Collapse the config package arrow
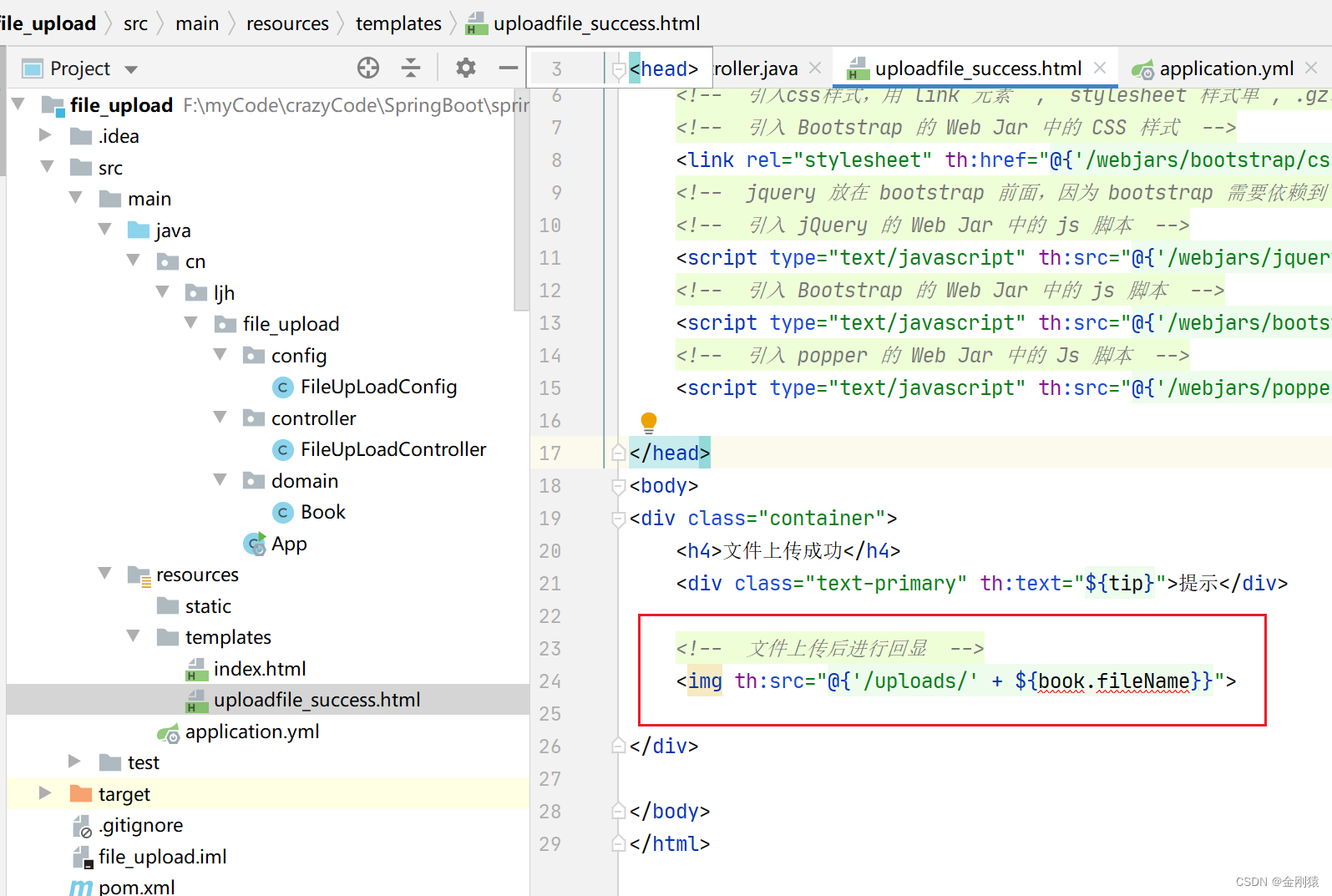 point(220,354)
